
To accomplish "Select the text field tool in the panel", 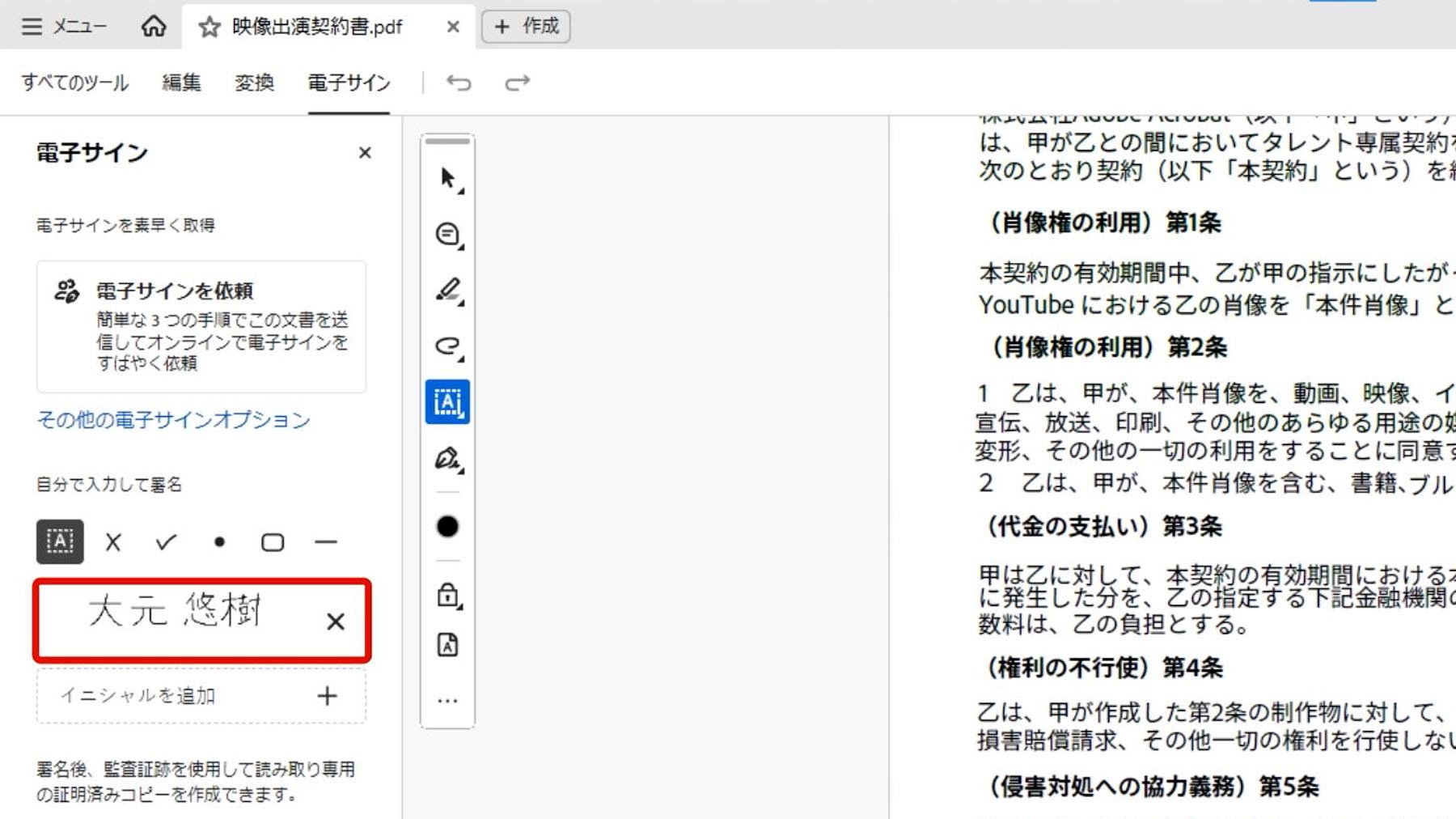I will [60, 541].
